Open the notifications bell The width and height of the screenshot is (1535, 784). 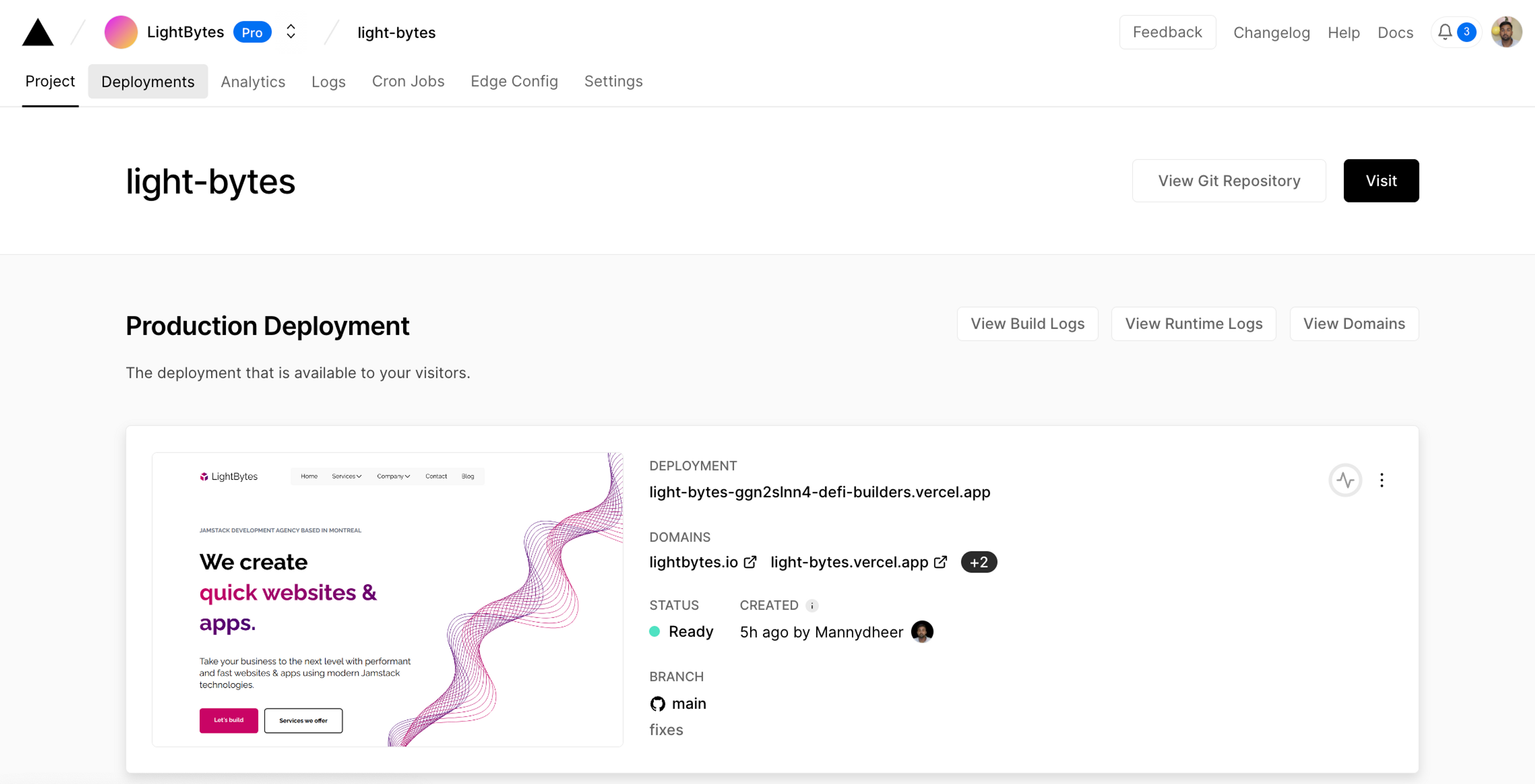(1445, 32)
